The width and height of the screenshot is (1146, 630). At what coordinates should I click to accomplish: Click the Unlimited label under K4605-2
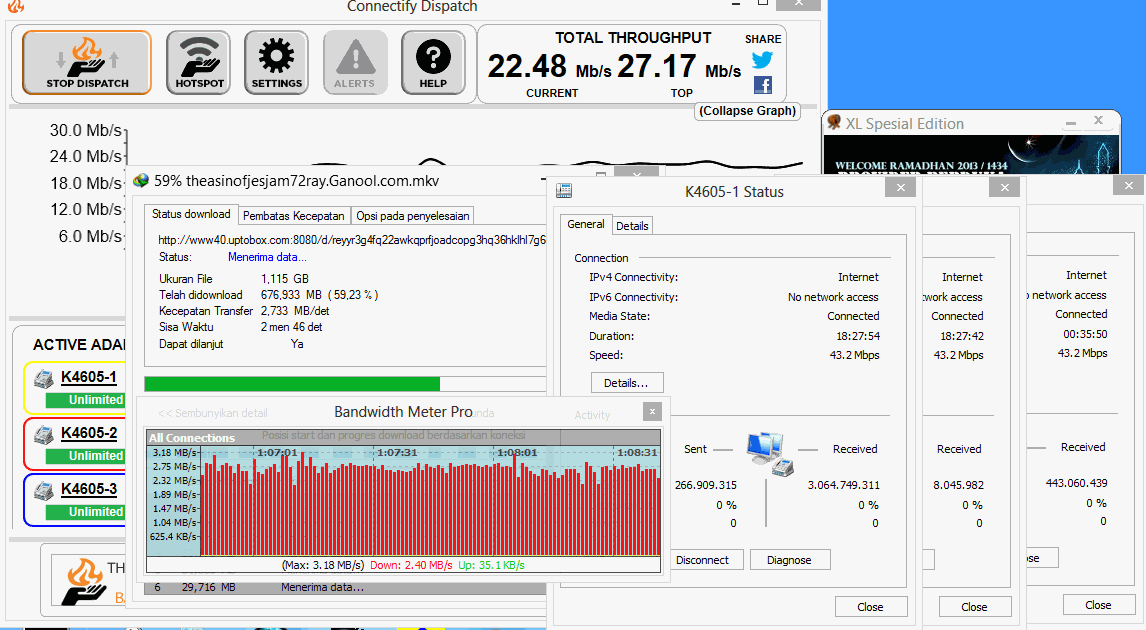click(86, 456)
